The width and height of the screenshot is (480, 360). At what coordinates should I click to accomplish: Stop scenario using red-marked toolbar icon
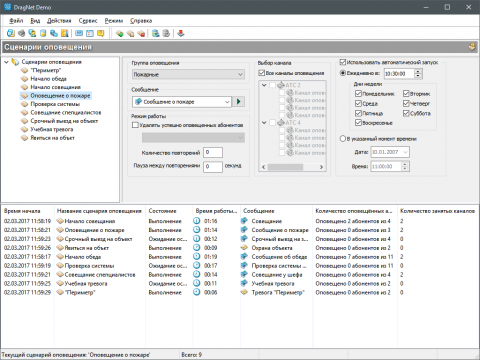141,33
